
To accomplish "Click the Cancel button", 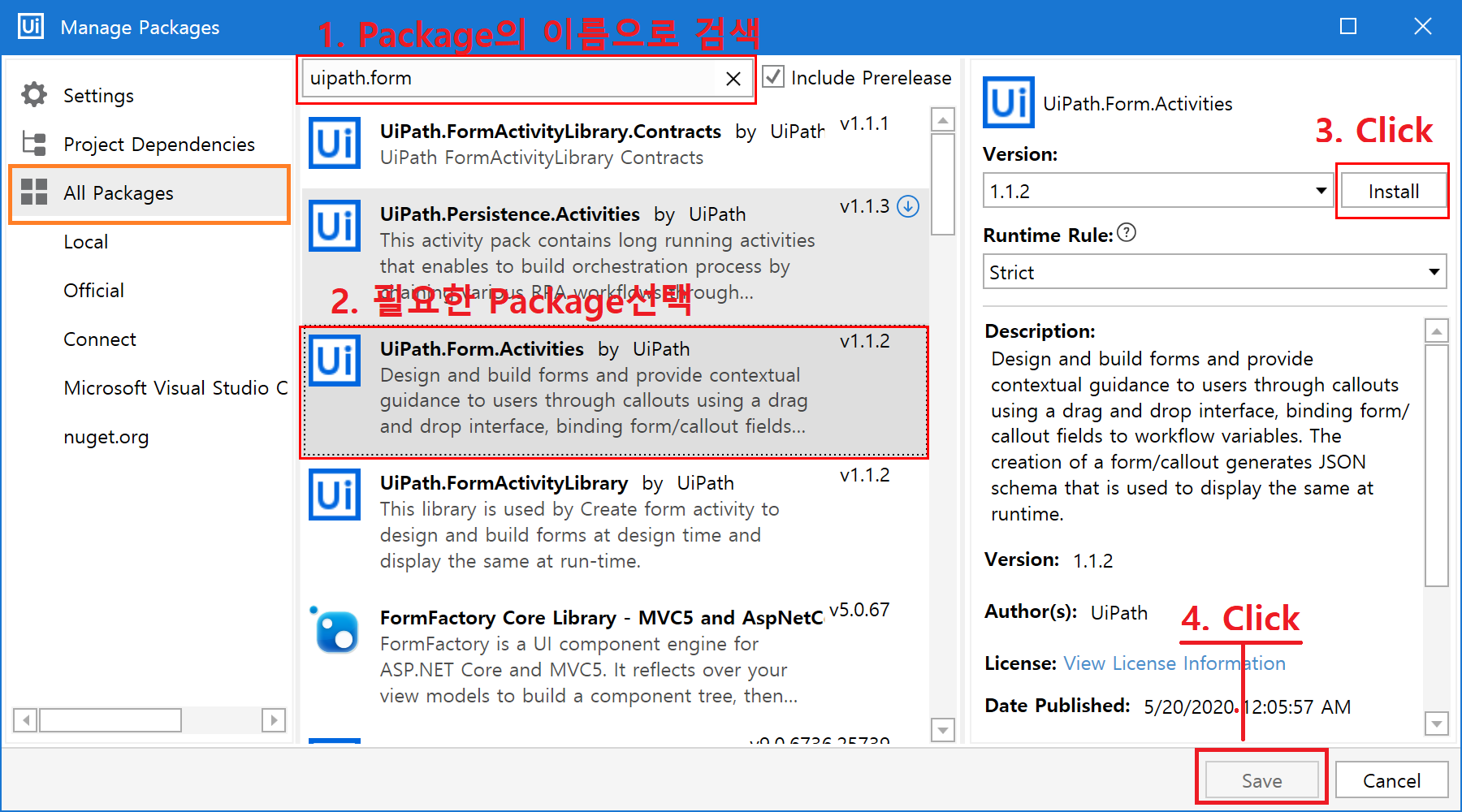I will pyautogui.click(x=1391, y=780).
